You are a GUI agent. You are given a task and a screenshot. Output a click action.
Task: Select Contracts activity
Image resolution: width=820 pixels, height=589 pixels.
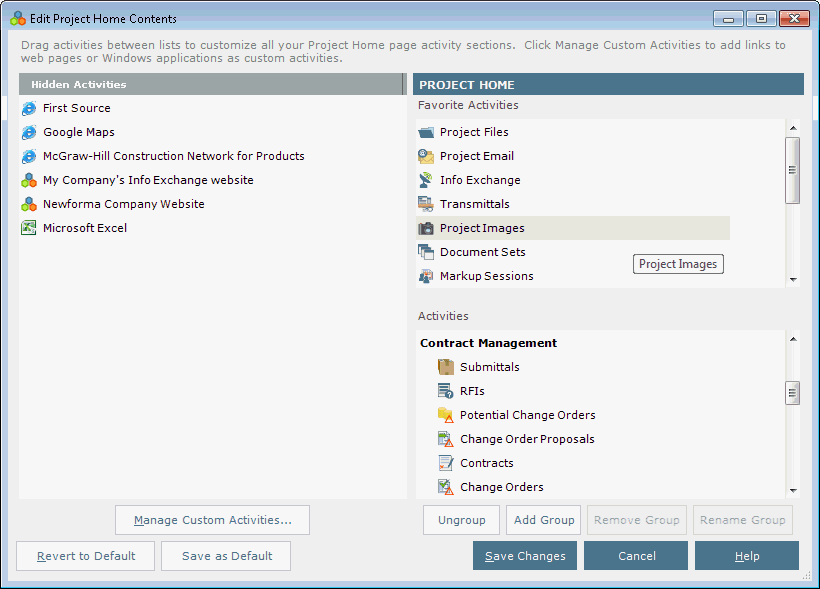point(486,463)
